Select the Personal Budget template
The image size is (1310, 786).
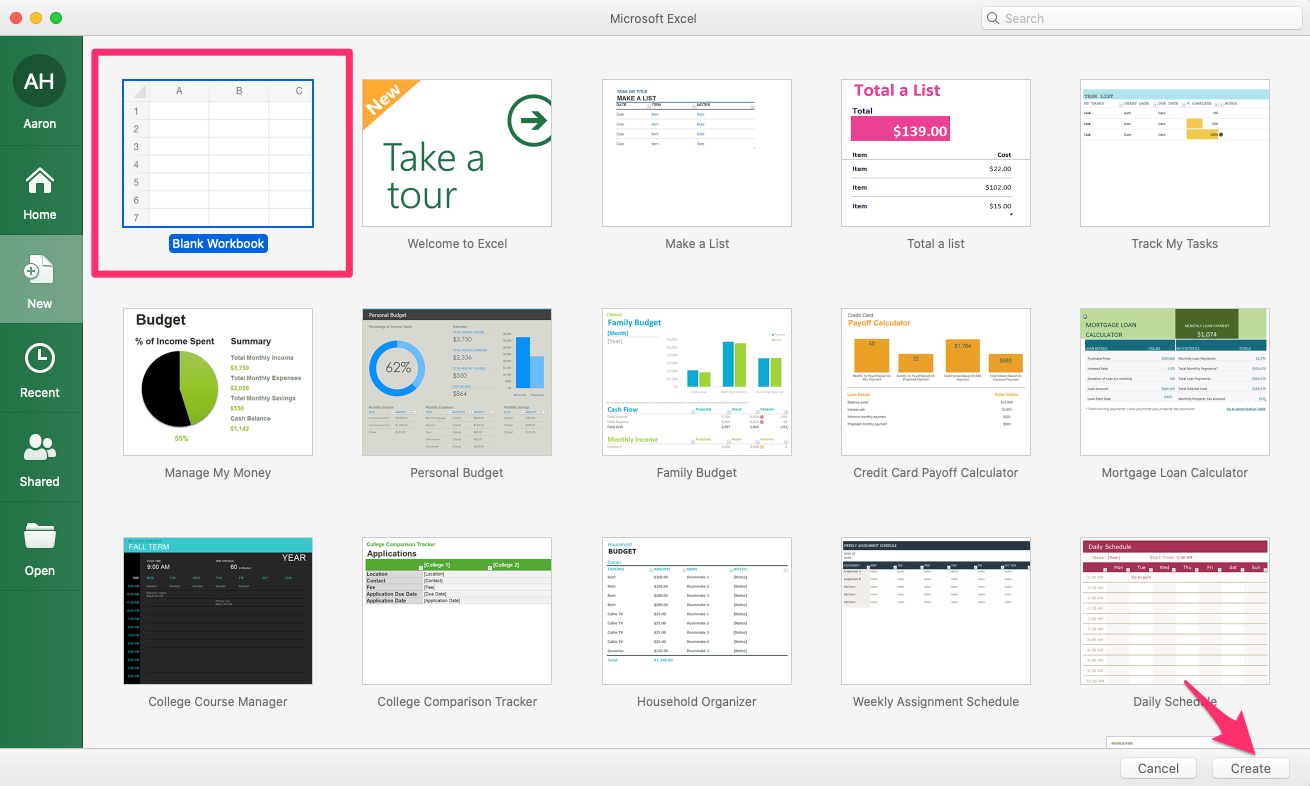point(457,382)
